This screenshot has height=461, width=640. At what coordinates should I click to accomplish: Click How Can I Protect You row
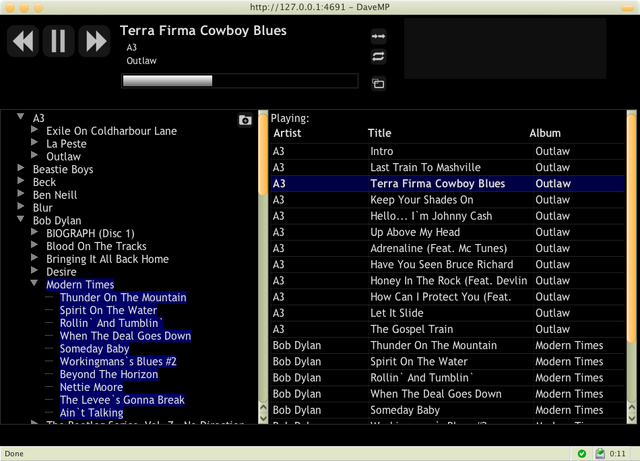pyautogui.click(x=448, y=297)
